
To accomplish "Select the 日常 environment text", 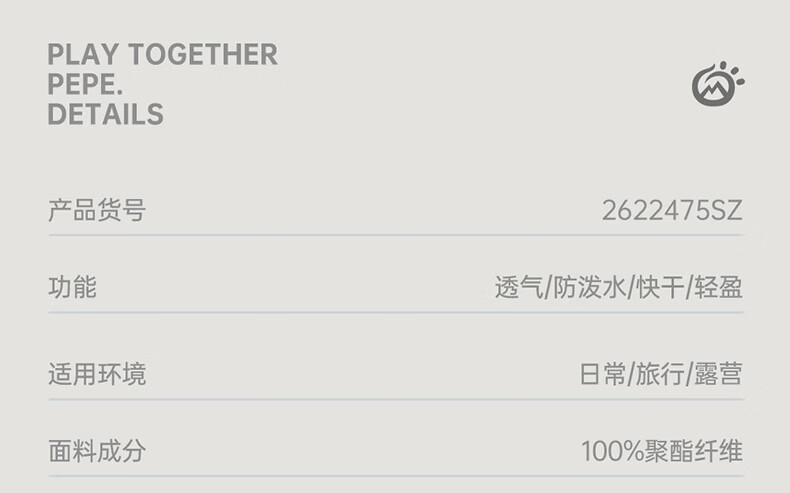I will pyautogui.click(x=603, y=374).
